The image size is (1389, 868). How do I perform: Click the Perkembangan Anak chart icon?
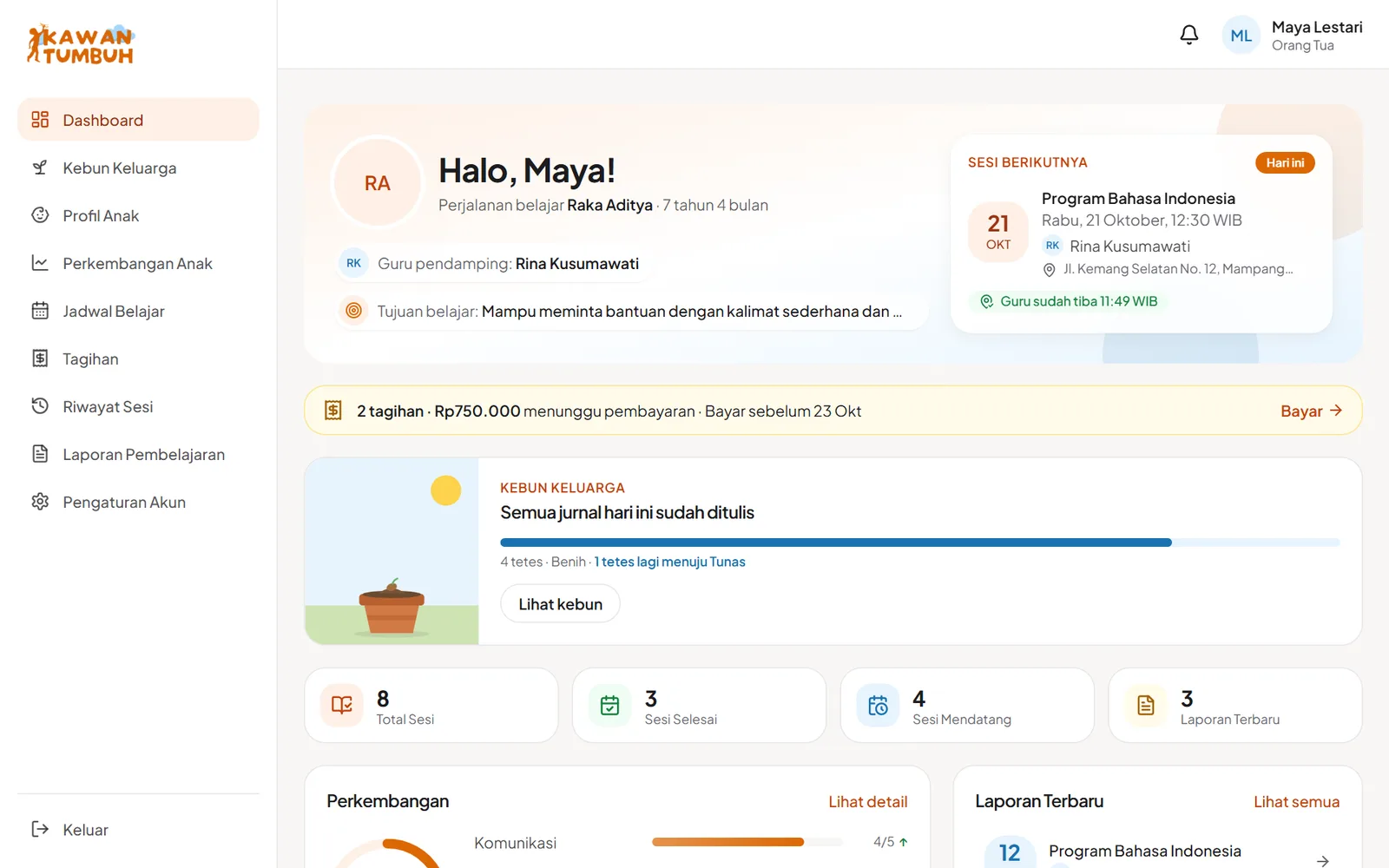[40, 263]
